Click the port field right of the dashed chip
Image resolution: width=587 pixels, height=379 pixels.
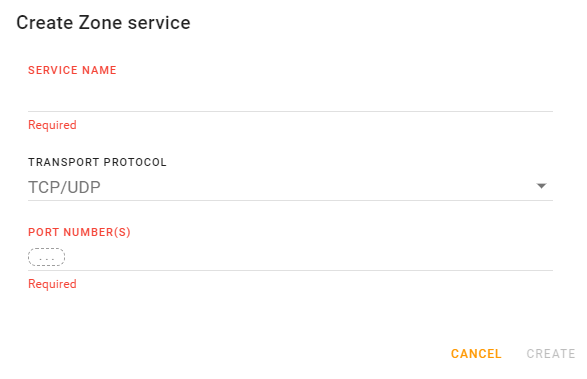[x=309, y=257]
